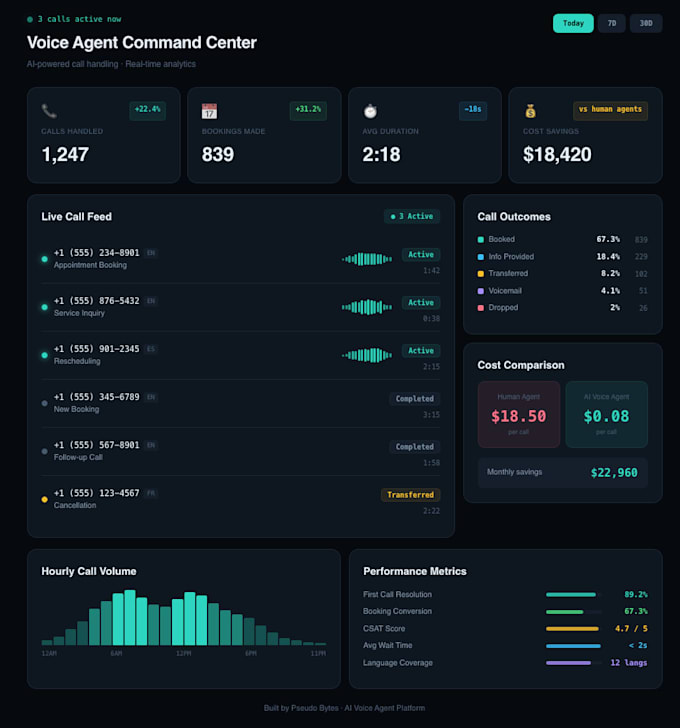Click the 4.7 / 5 CSAT value

[x=631, y=629]
